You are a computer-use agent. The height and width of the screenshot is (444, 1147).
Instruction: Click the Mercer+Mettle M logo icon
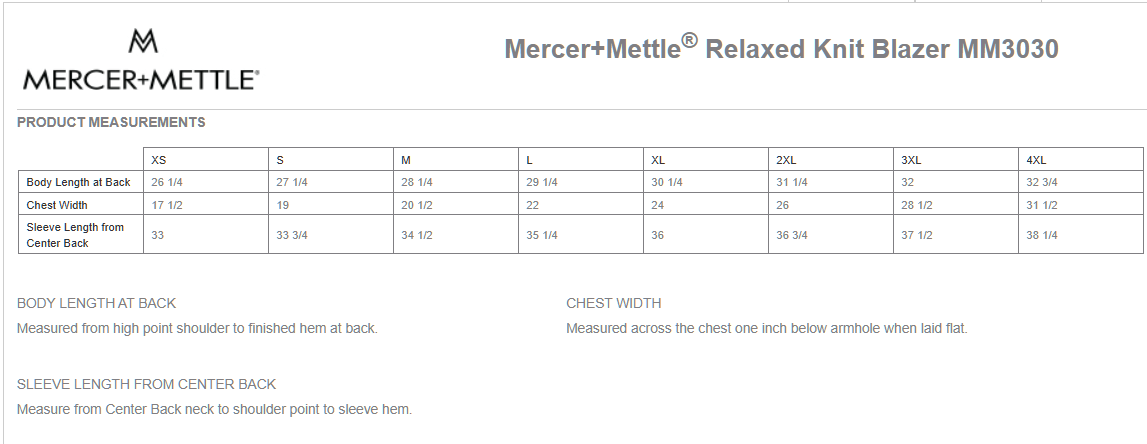point(143,41)
